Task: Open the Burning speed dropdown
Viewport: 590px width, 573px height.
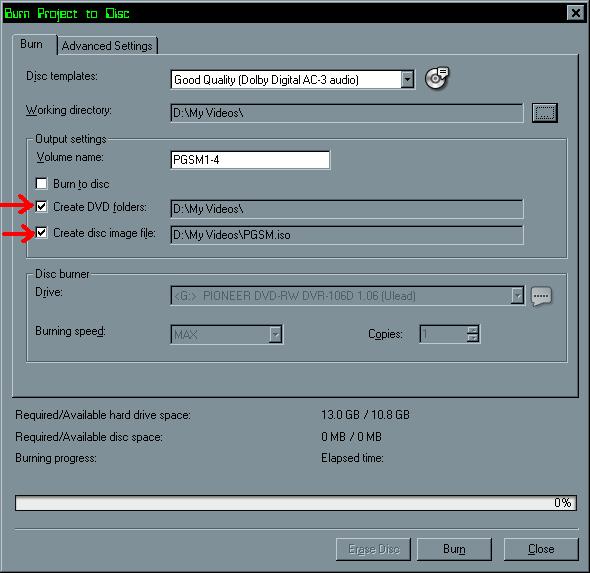Action: [275, 334]
